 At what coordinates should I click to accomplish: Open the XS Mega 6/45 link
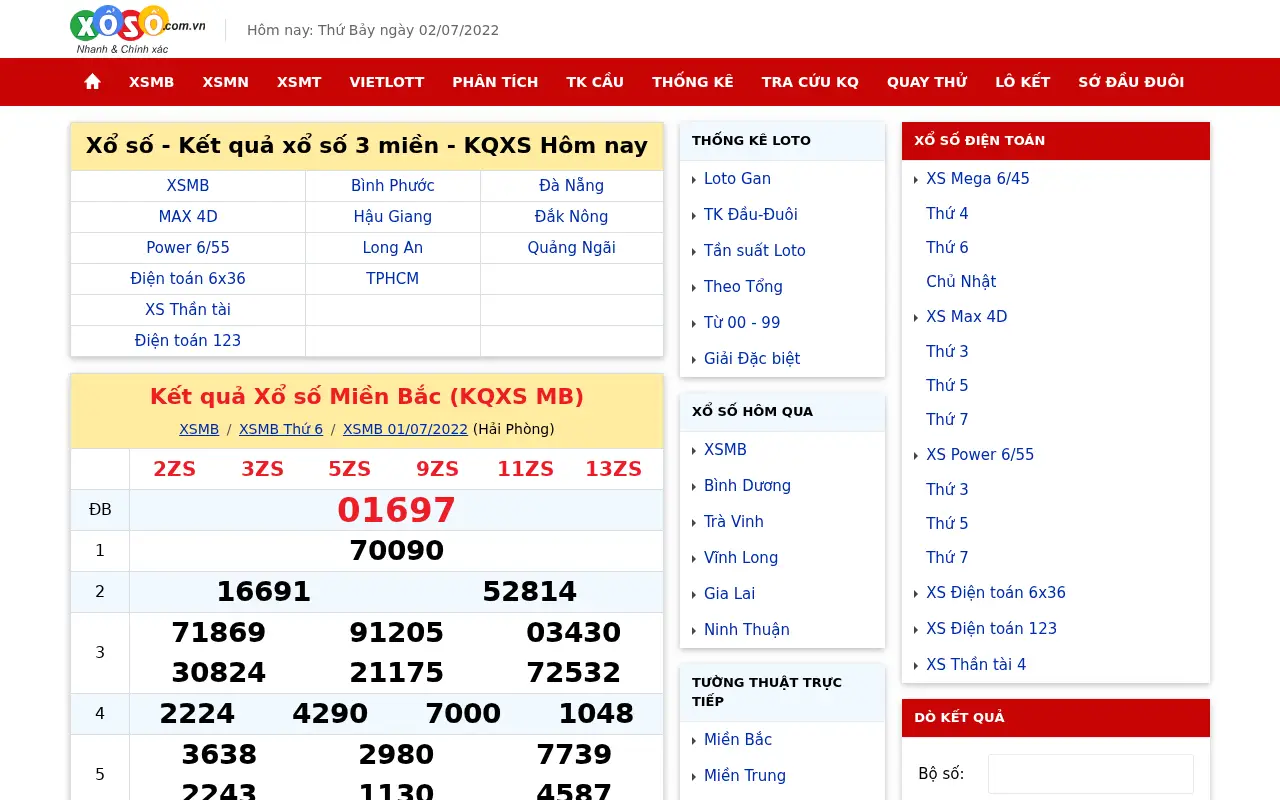(x=977, y=179)
